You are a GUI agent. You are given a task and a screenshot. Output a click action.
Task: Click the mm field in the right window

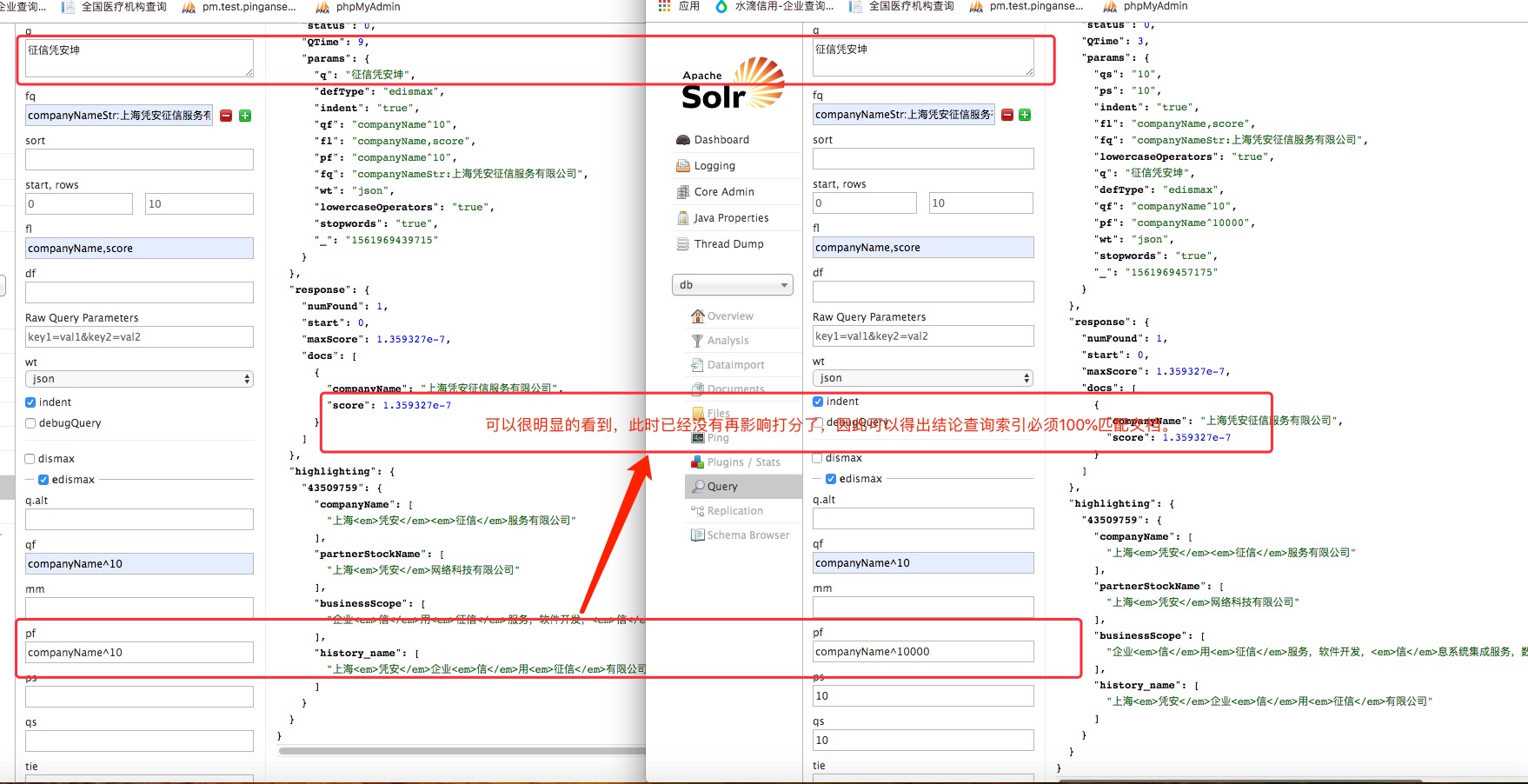pyautogui.click(x=923, y=607)
